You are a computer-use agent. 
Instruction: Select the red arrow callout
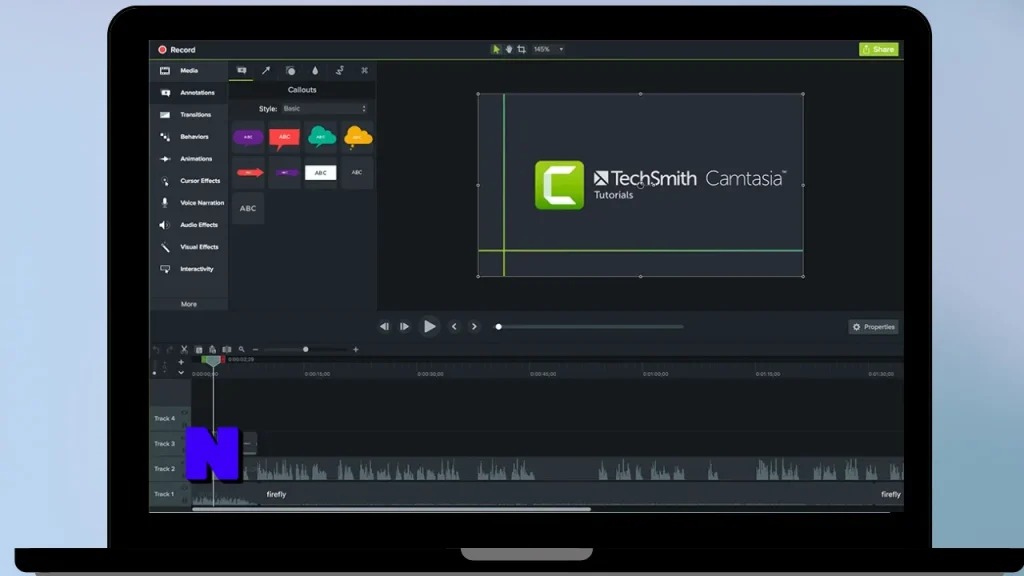tap(248, 172)
